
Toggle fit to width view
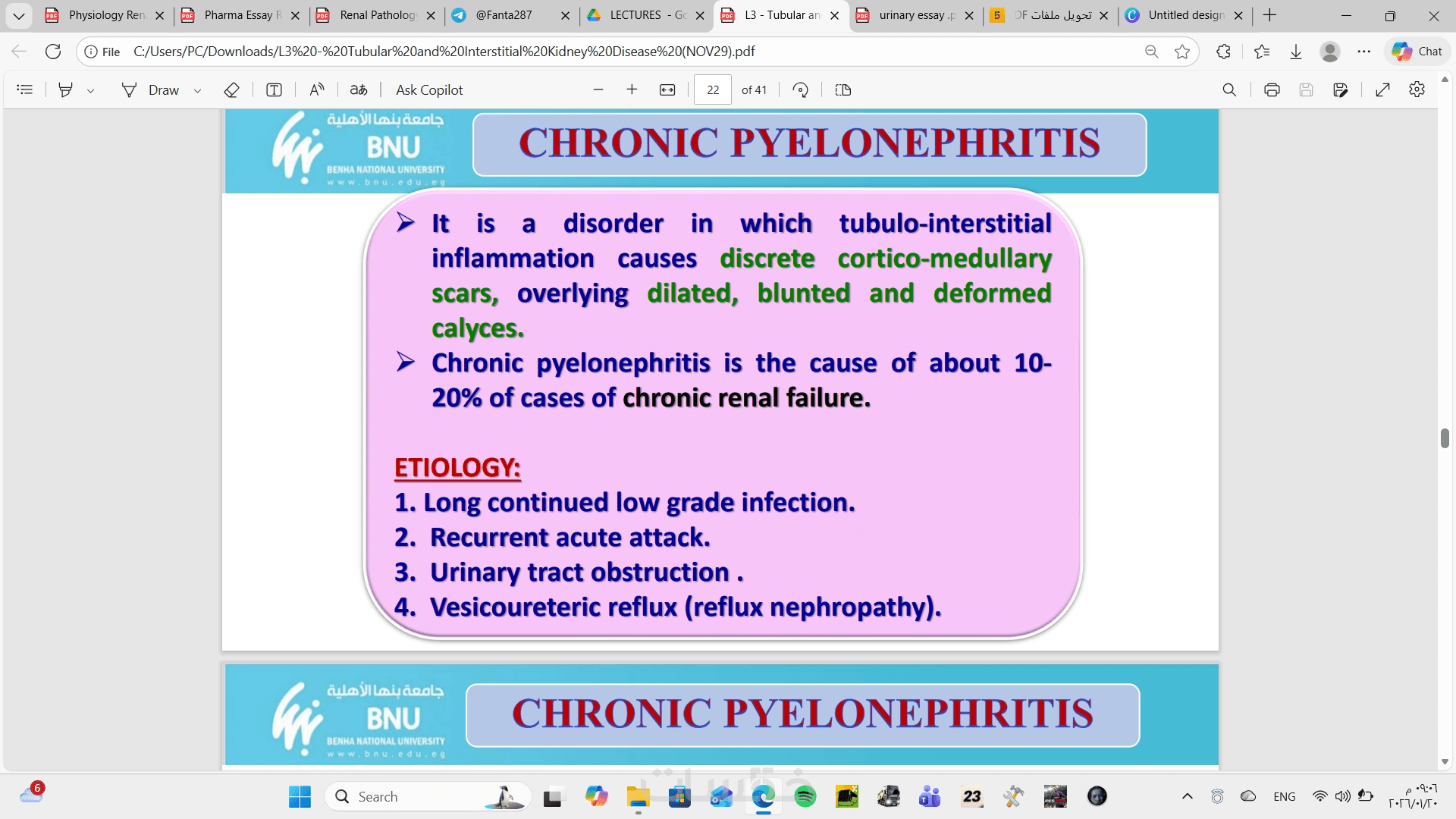[x=667, y=89]
